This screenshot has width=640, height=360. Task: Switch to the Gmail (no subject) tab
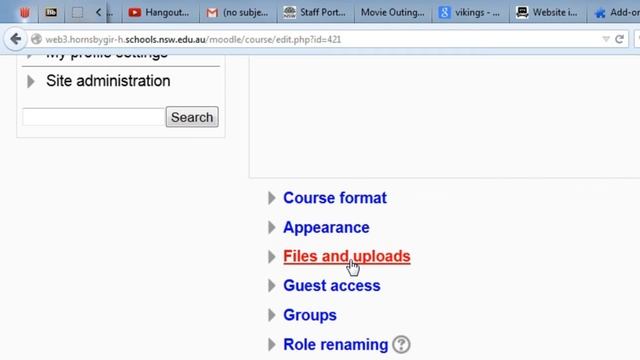(x=238, y=12)
